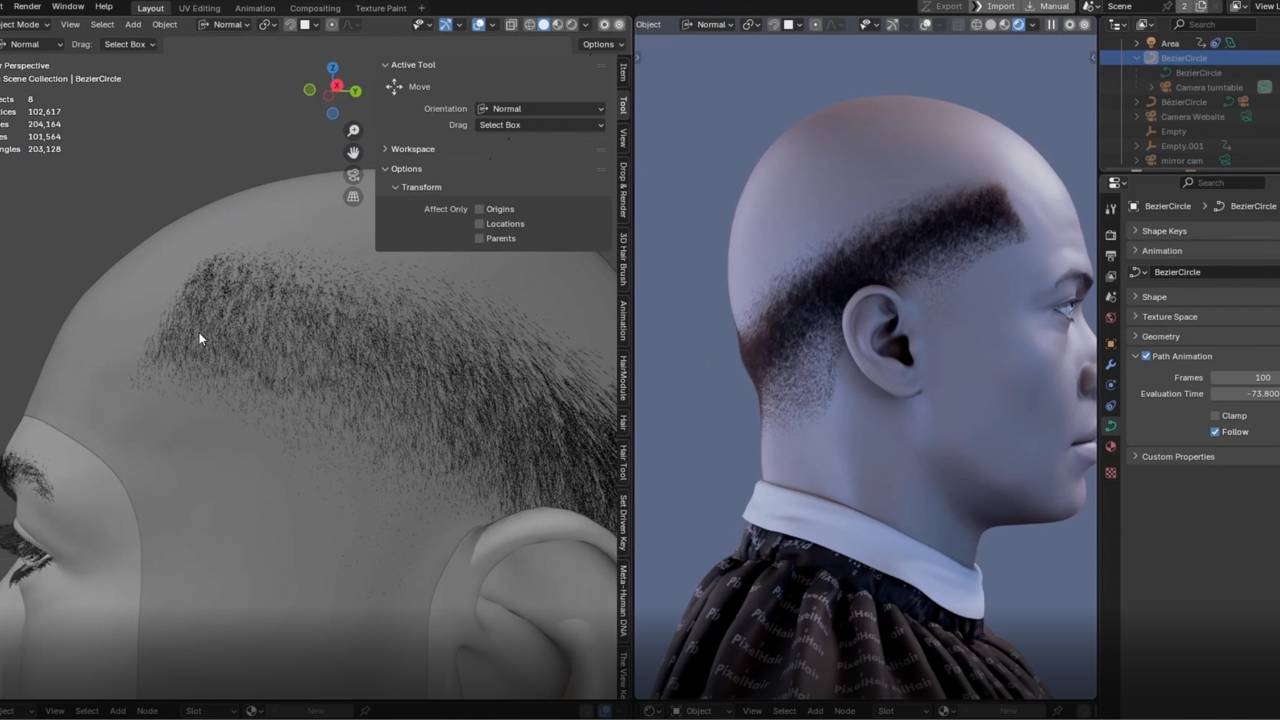This screenshot has height=720, width=1280.
Task: Open the Material properties tab icon
Action: tap(1111, 447)
